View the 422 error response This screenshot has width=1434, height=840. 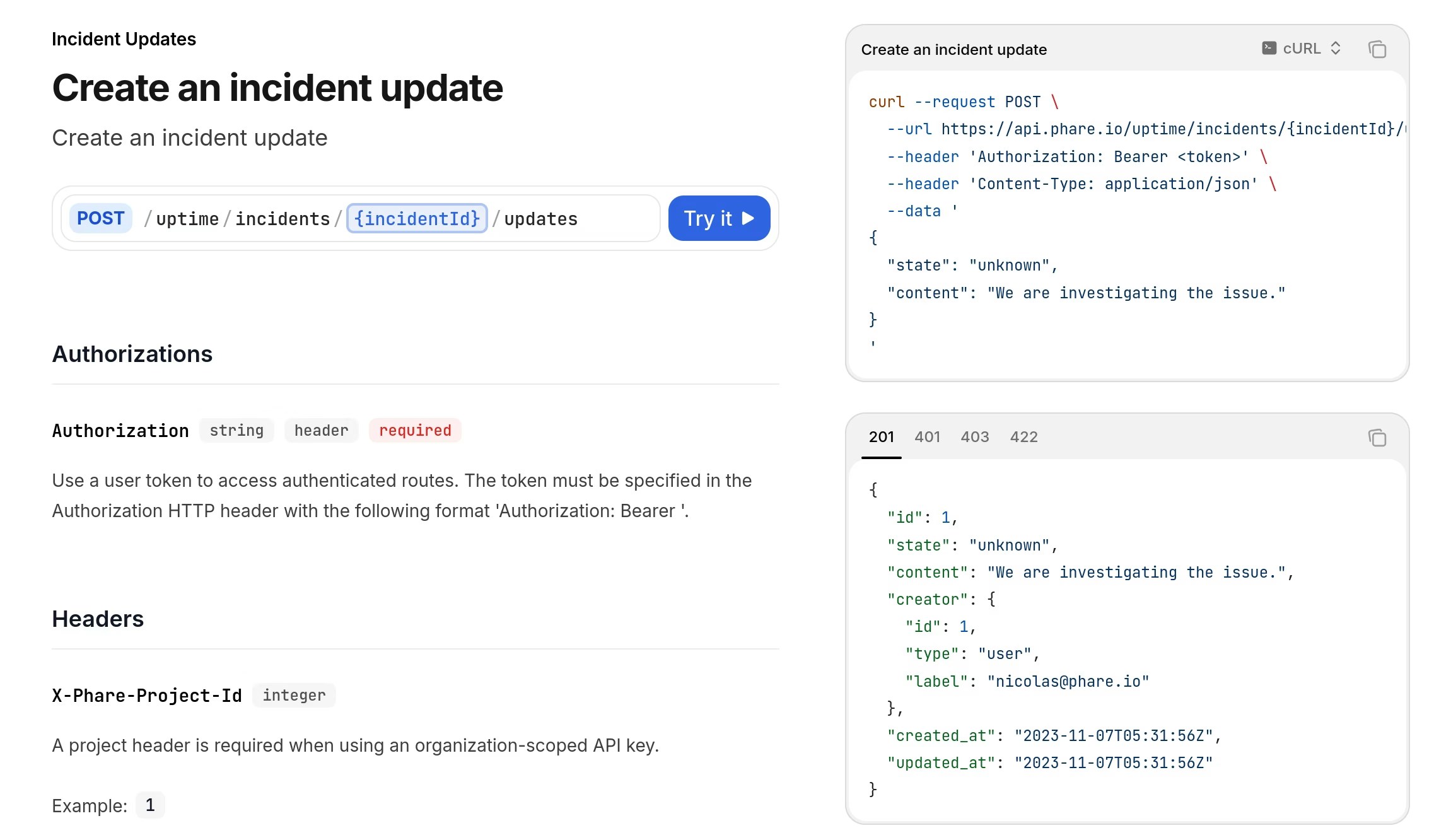pyautogui.click(x=1023, y=436)
